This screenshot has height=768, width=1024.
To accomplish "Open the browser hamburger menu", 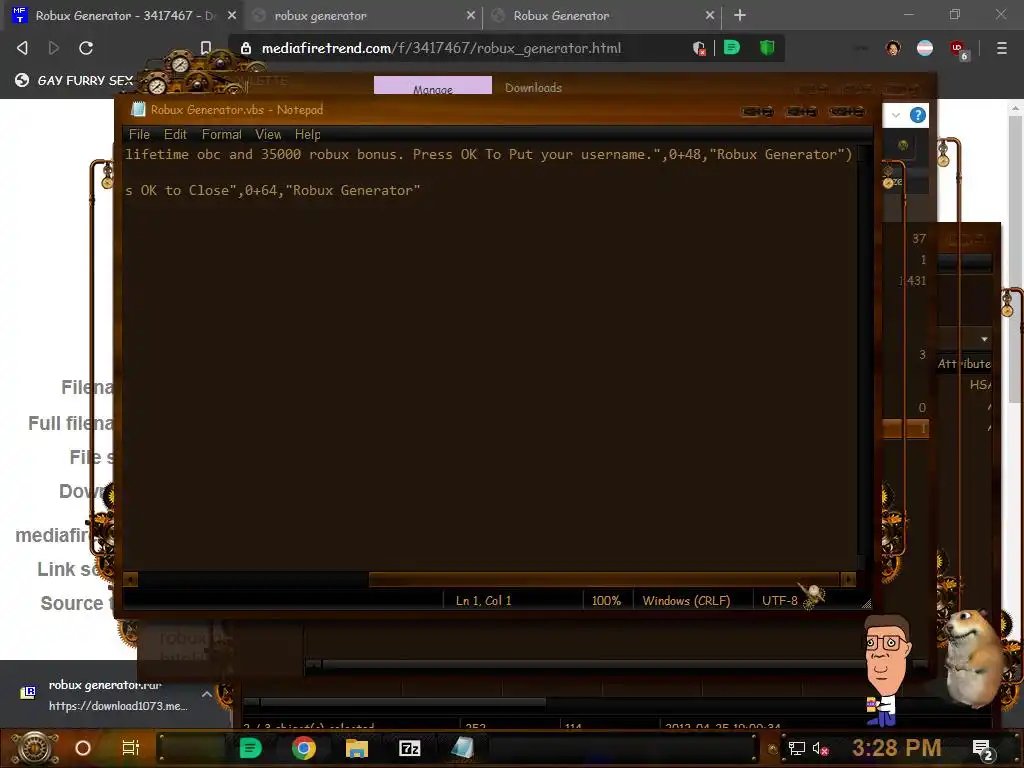I will [1002, 48].
